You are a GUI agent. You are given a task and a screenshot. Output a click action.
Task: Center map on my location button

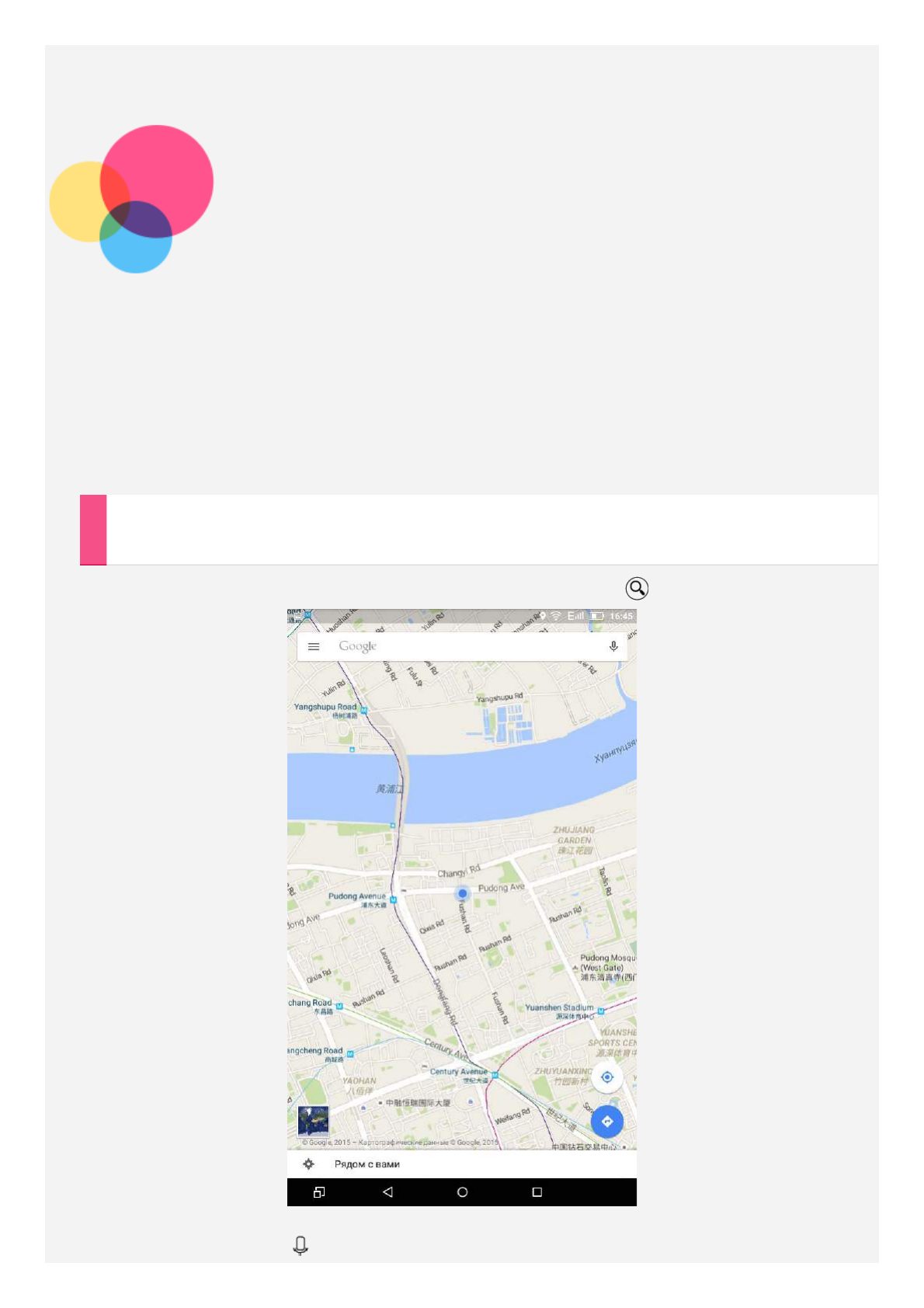(607, 1077)
